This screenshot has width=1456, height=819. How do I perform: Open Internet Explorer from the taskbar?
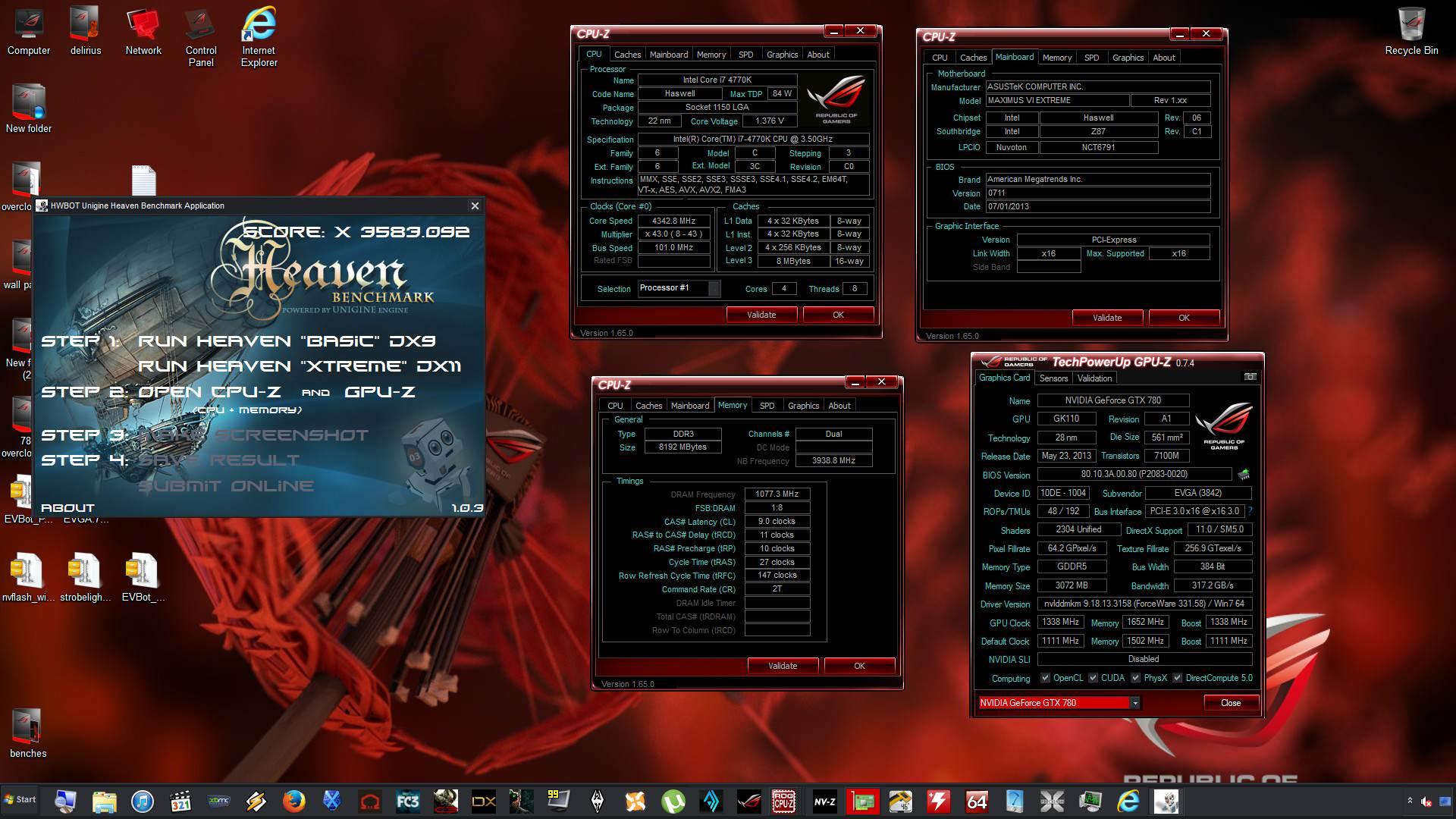click(1128, 802)
